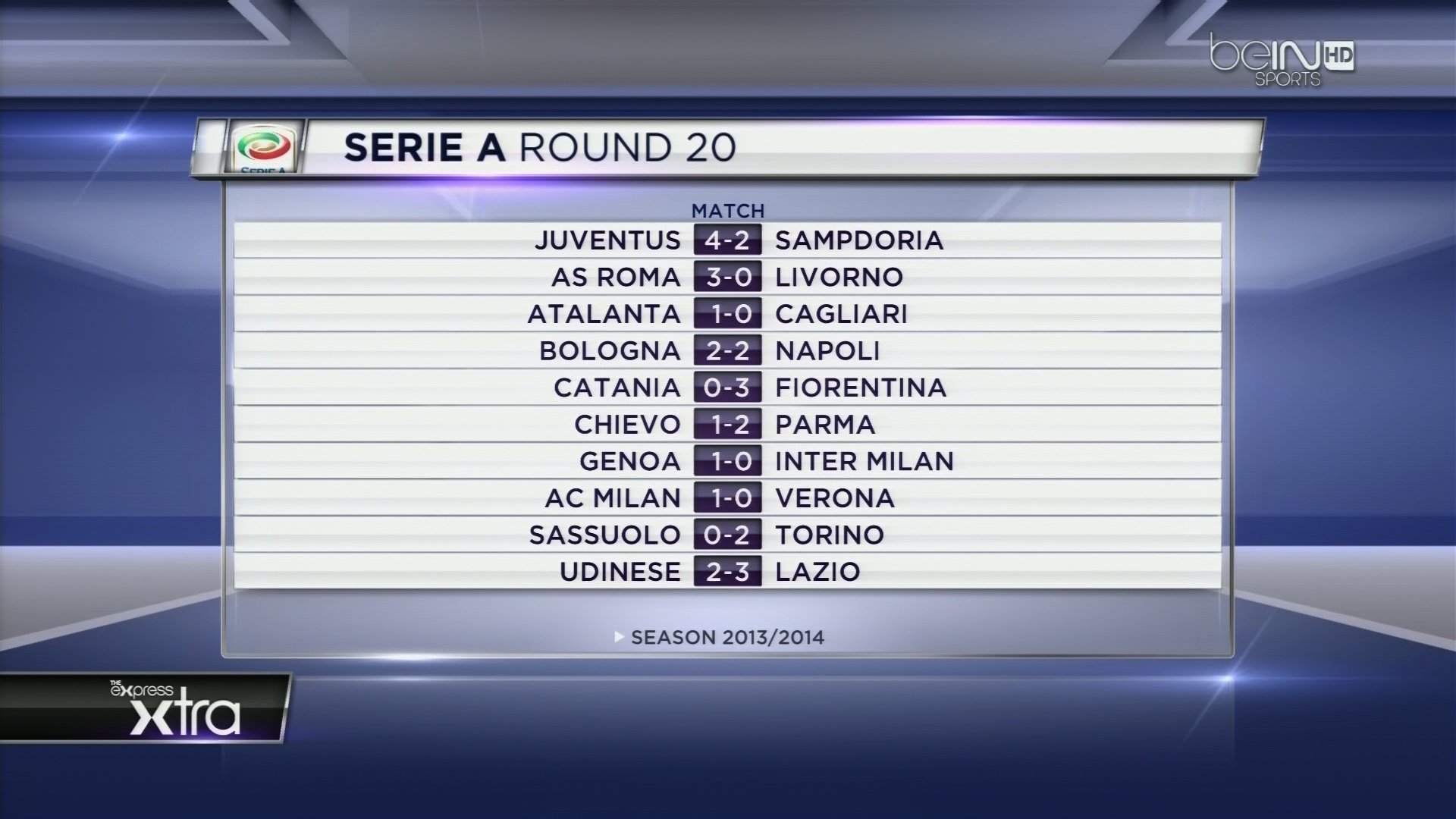Screen dimensions: 1456x819
Task: Select the AC Milan team name
Action: (613, 498)
